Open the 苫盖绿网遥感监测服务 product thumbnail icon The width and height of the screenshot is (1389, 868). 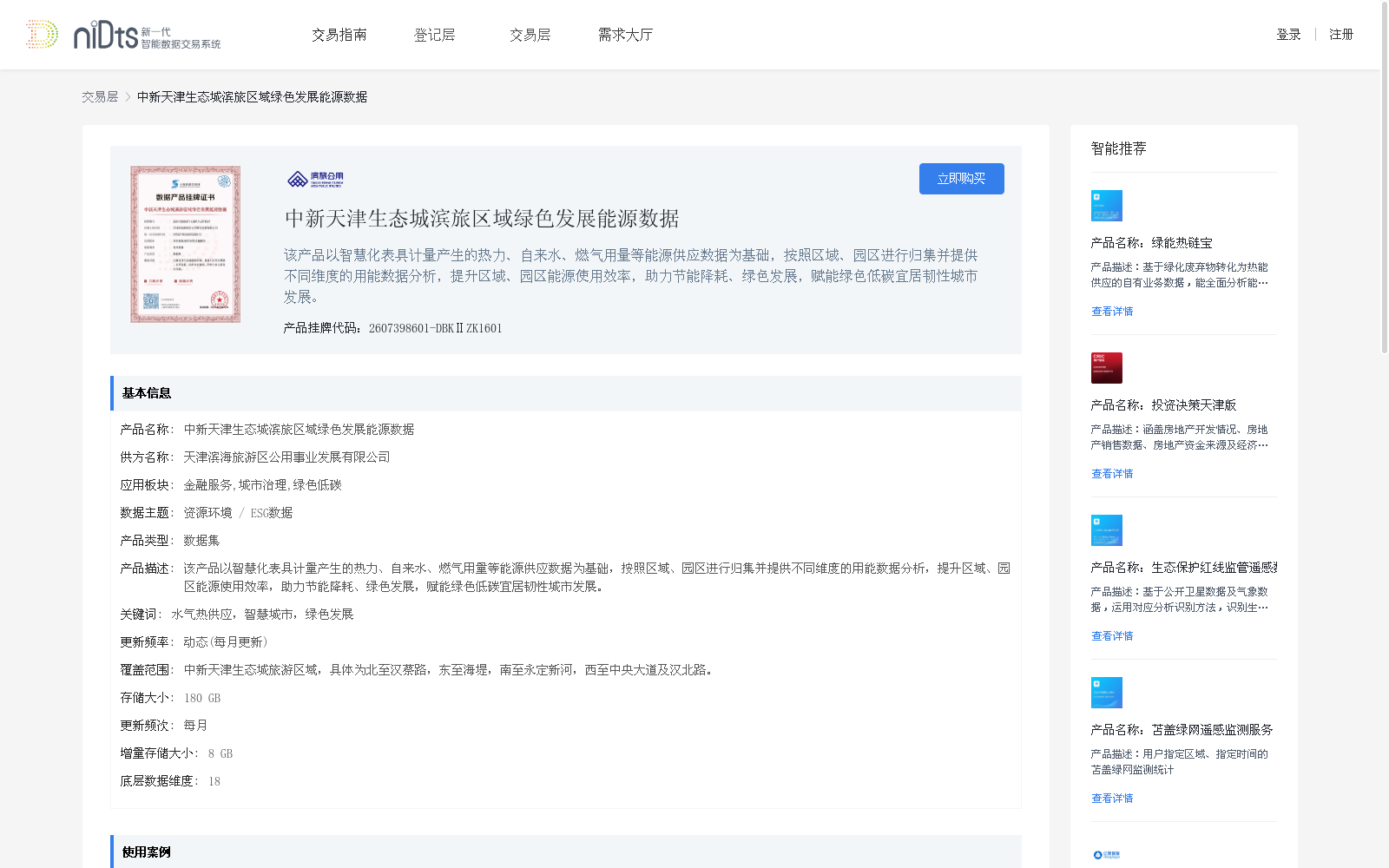(1107, 693)
